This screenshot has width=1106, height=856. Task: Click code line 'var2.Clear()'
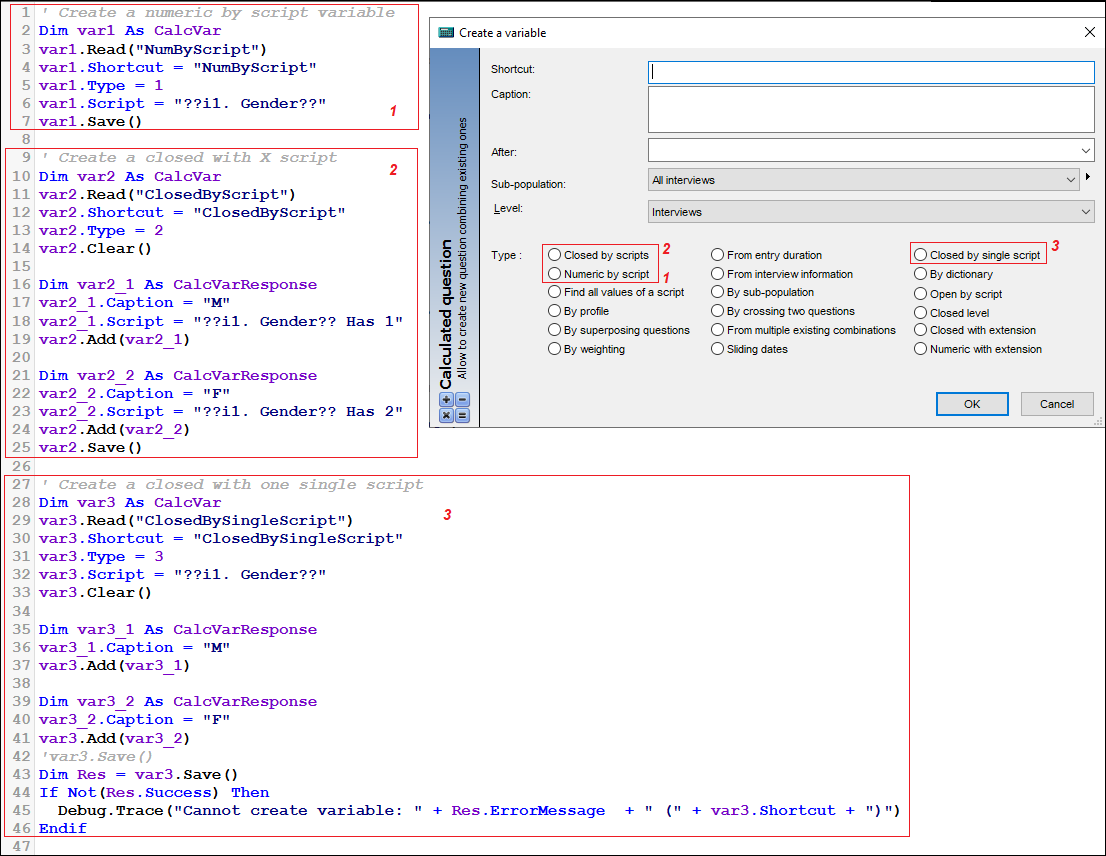(x=95, y=248)
